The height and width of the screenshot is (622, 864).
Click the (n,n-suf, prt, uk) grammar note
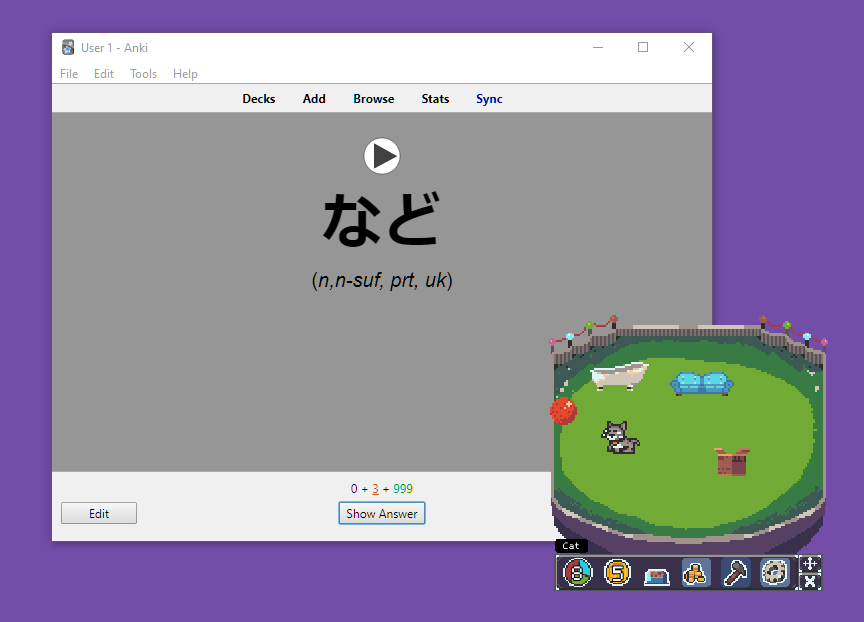point(382,280)
